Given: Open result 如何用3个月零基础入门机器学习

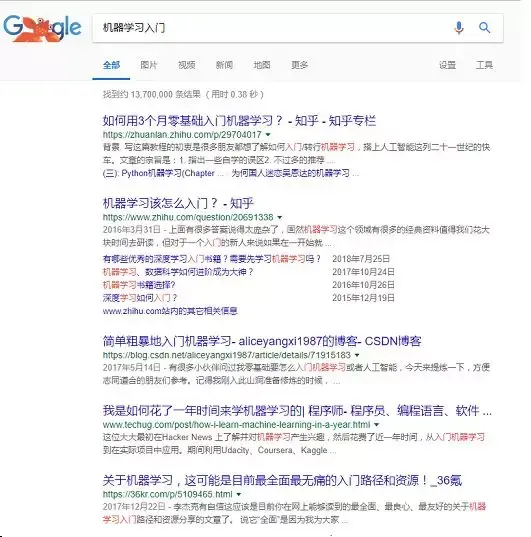Looking at the screenshot, I should 239,121.
